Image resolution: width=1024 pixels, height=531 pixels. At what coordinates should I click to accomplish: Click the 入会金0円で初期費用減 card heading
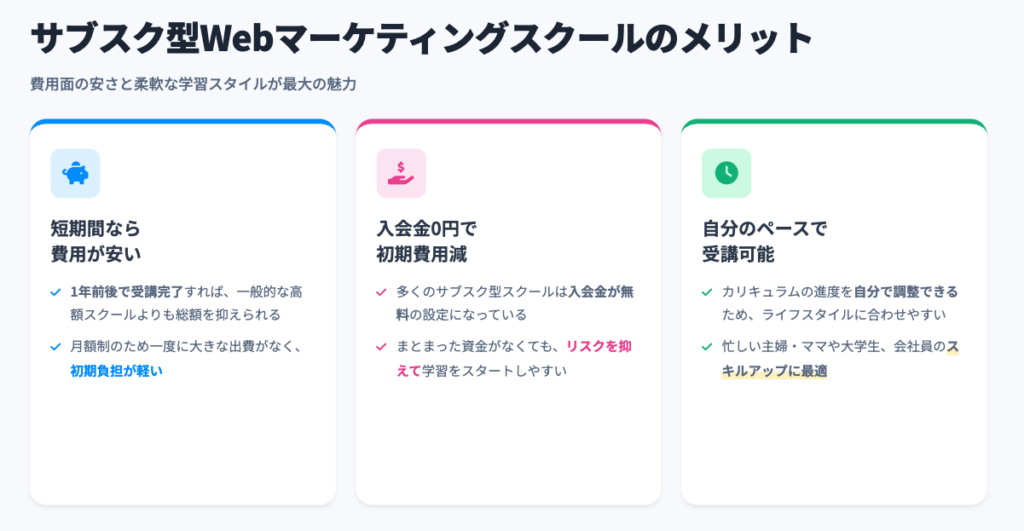click(426, 241)
